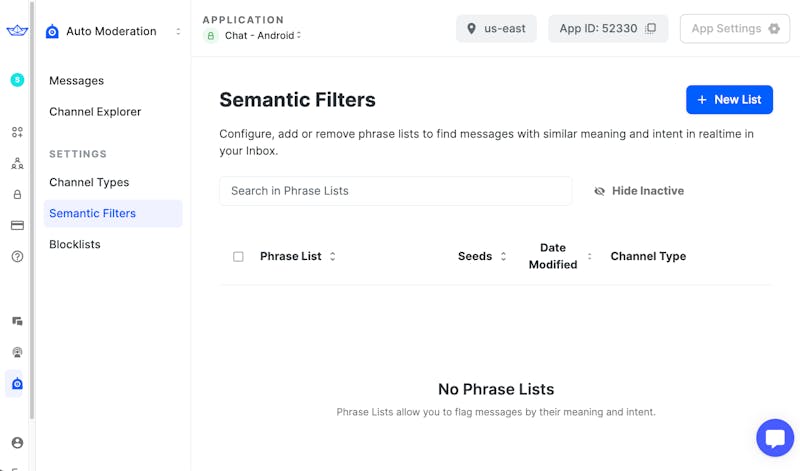Click the New List button

[x=729, y=100]
